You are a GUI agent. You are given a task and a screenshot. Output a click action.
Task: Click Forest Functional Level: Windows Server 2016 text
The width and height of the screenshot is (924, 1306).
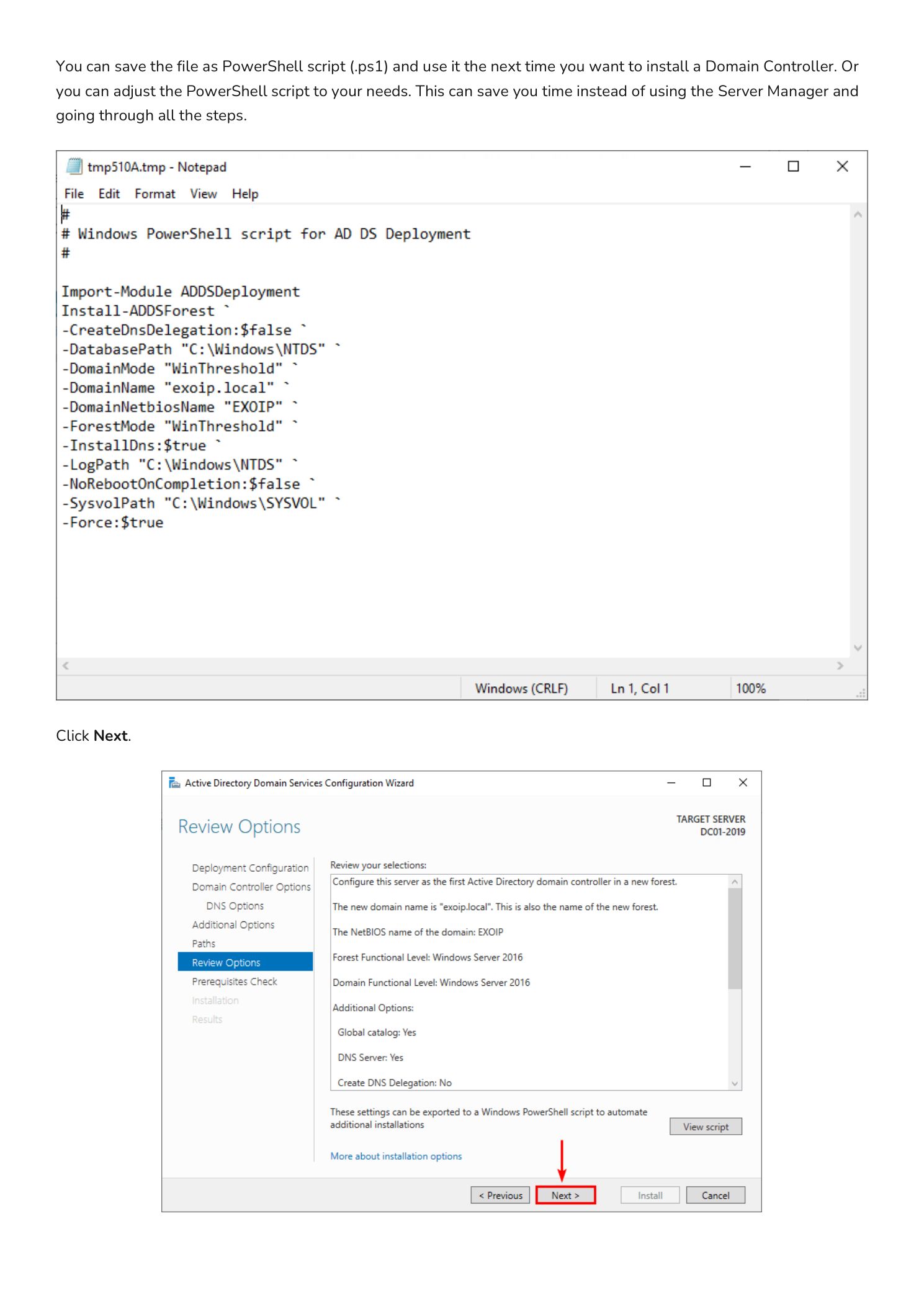point(428,957)
